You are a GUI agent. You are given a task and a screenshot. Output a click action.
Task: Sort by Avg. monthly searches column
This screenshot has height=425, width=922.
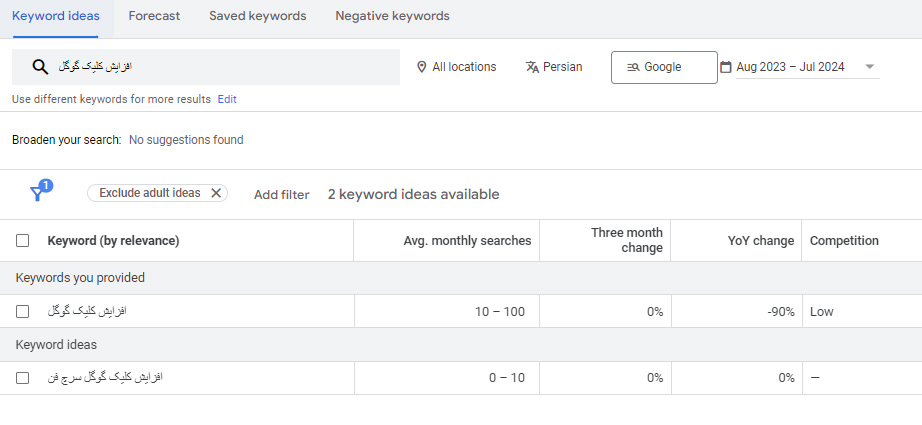tap(467, 240)
